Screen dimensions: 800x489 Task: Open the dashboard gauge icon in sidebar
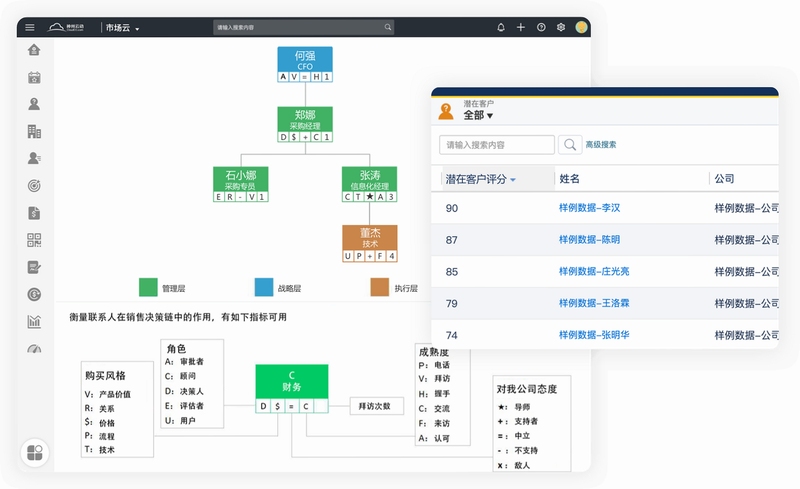pyautogui.click(x=34, y=349)
